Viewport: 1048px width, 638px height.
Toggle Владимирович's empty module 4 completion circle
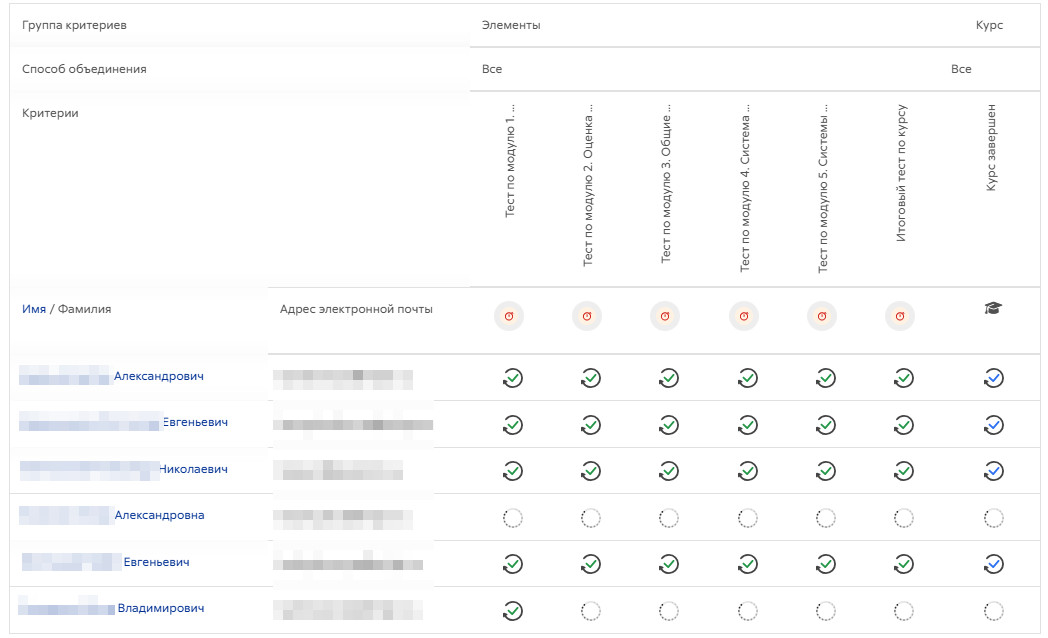click(747, 611)
